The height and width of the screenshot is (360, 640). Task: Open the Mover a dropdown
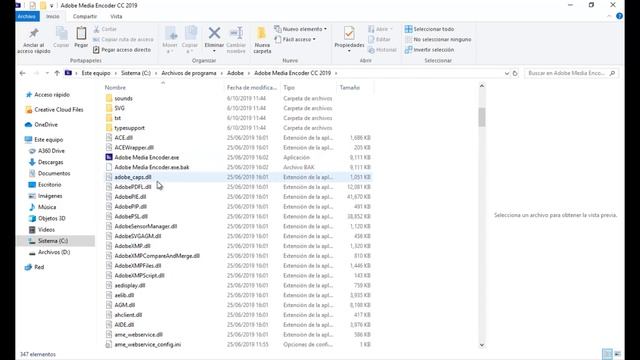click(x=170, y=40)
